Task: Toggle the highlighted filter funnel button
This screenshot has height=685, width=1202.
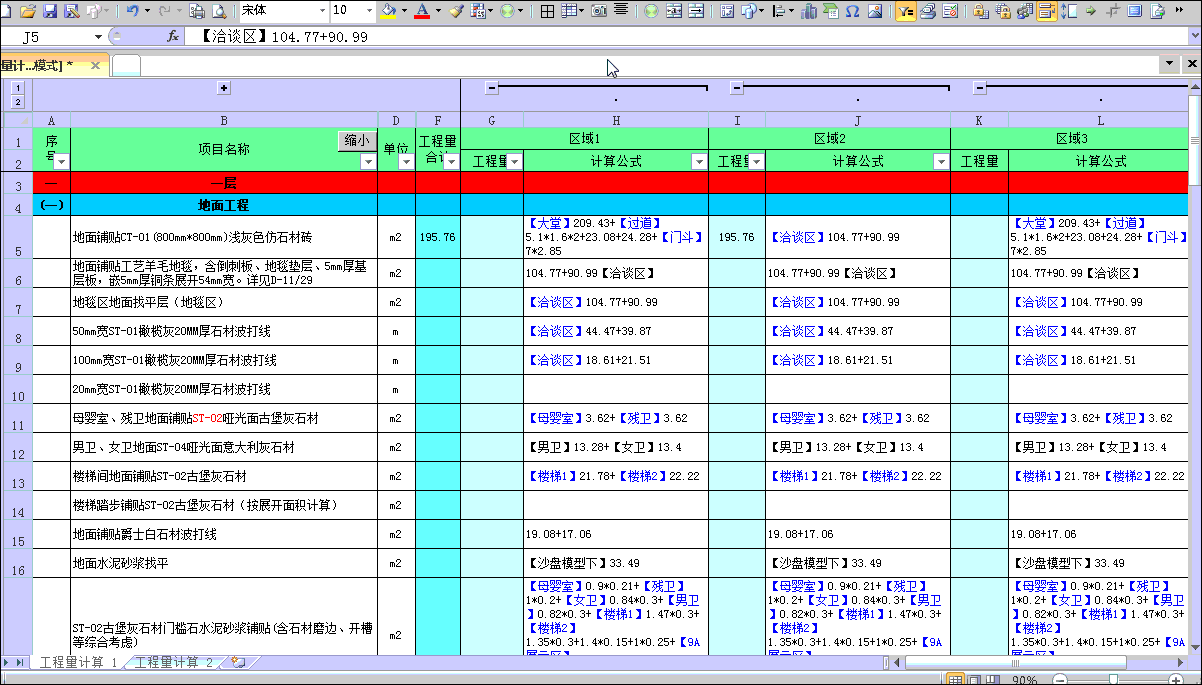Action: pyautogui.click(x=905, y=11)
